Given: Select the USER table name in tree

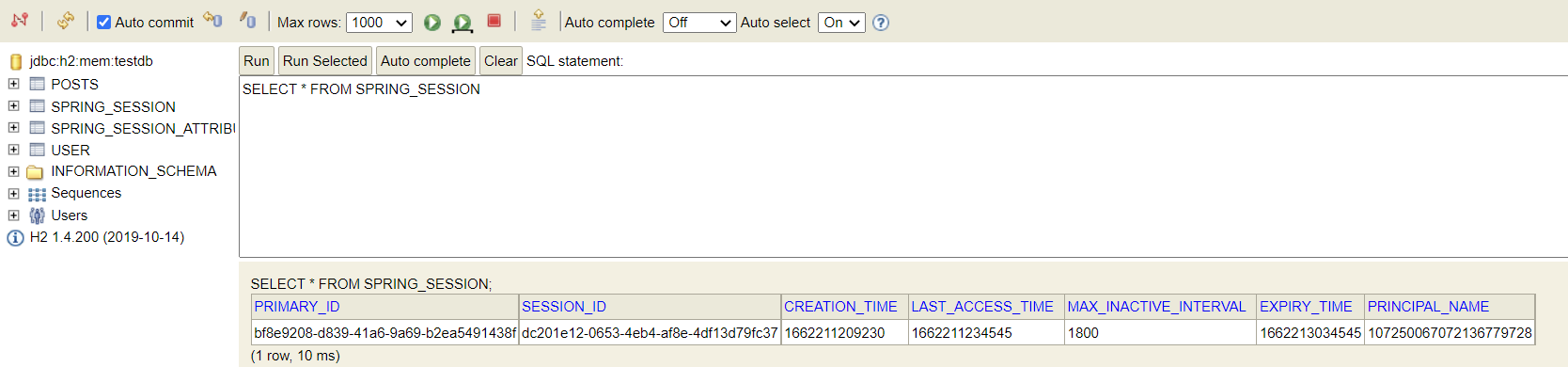Looking at the screenshot, I should [71, 151].
